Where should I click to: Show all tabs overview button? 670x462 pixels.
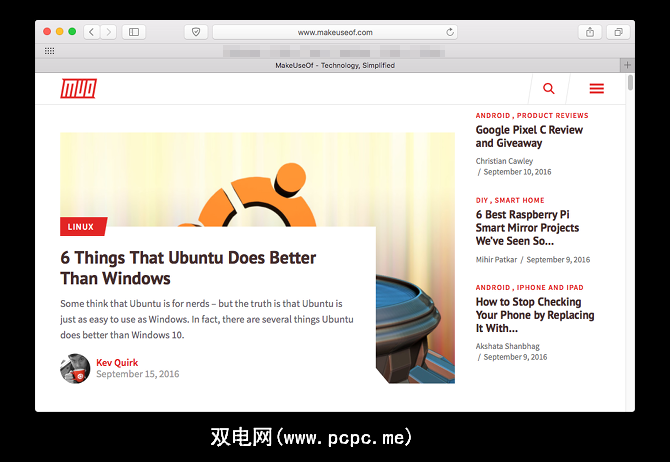(x=618, y=32)
